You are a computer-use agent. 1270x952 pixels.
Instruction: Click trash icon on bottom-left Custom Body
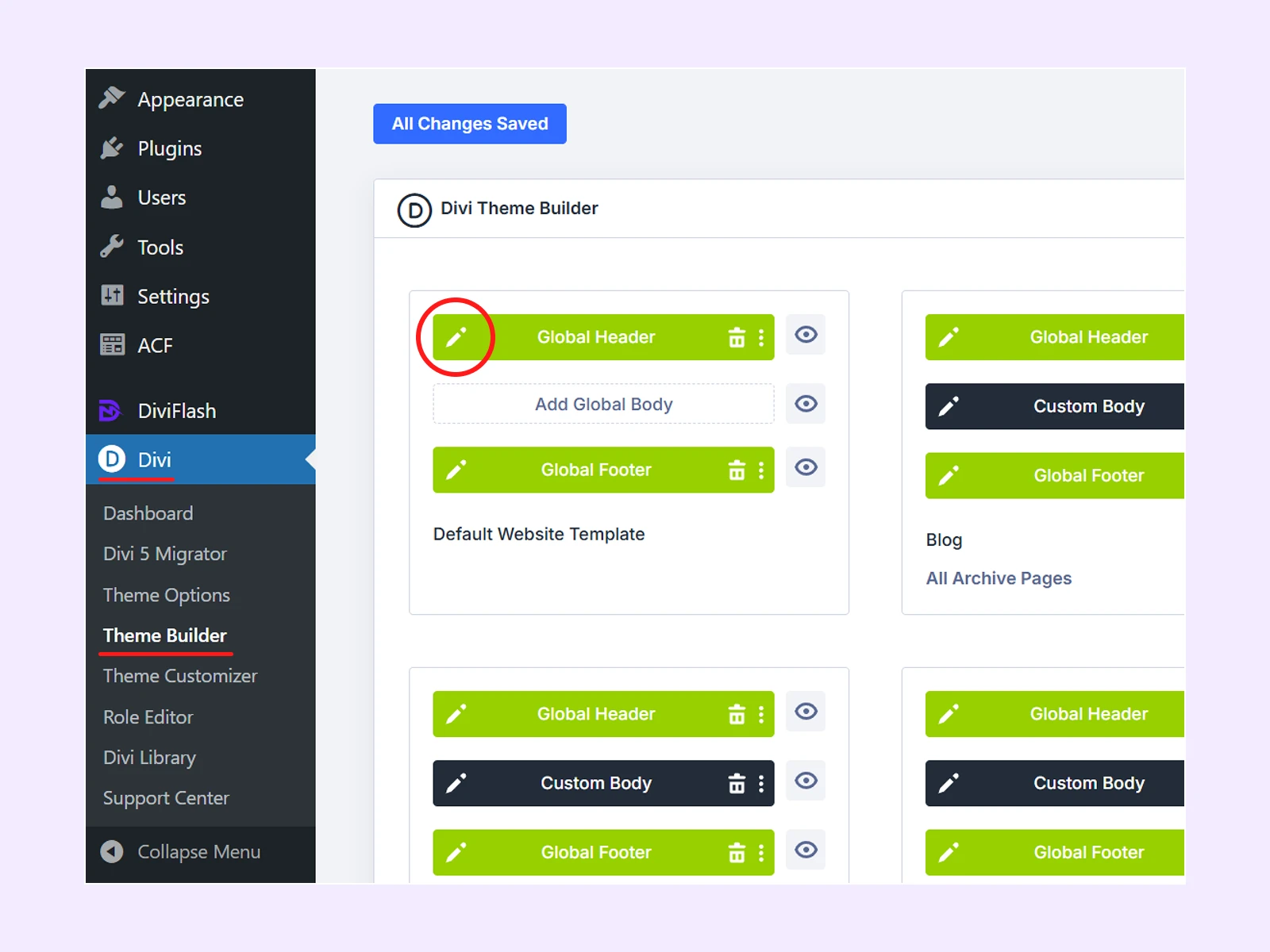737,784
